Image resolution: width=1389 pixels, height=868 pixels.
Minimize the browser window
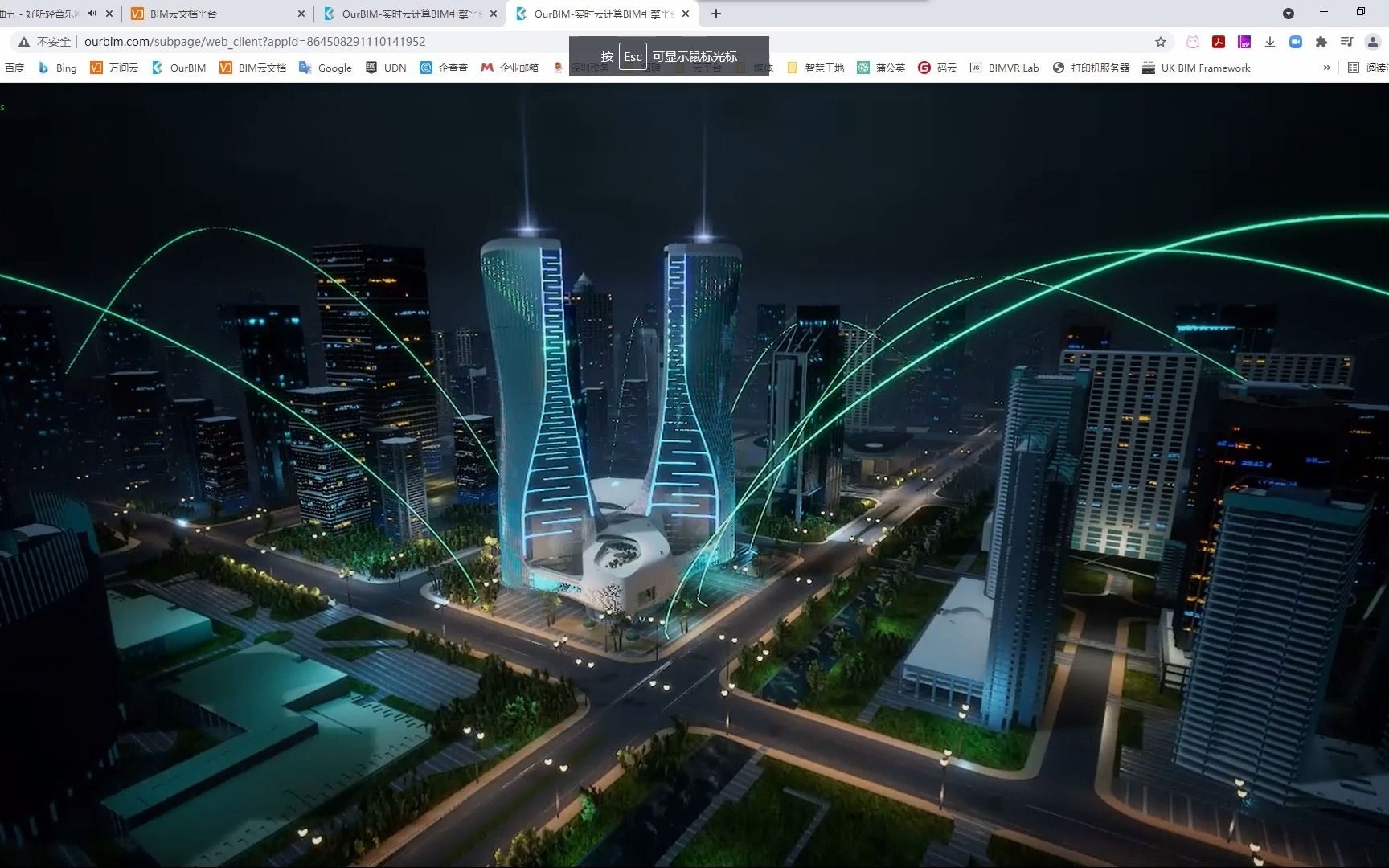1324,12
